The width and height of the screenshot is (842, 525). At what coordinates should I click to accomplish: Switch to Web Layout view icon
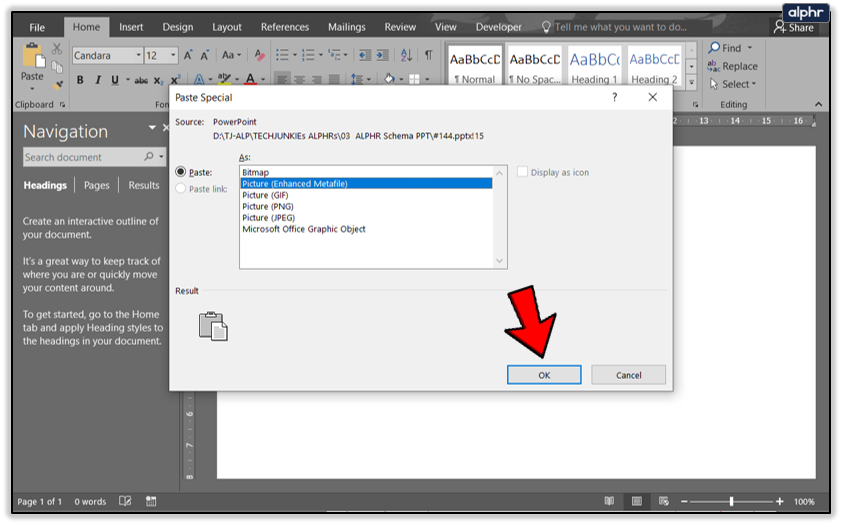(664, 501)
